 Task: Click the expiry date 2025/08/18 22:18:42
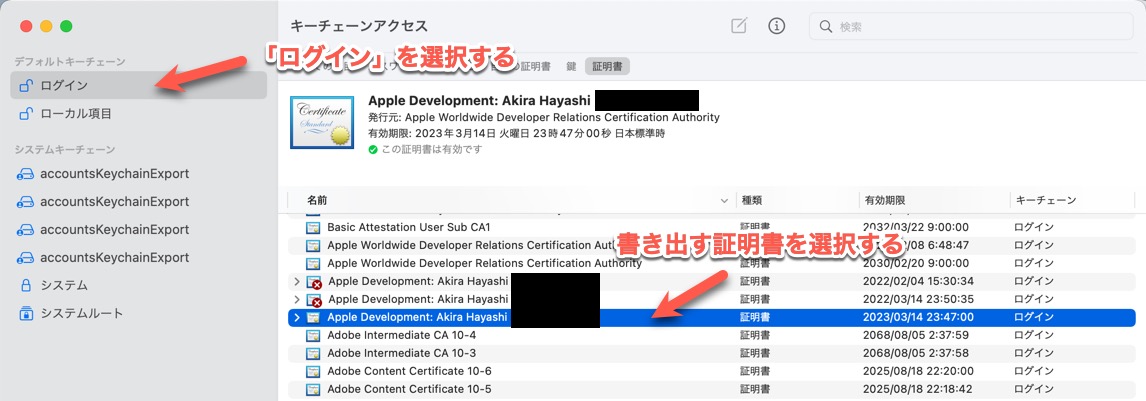[919, 389]
